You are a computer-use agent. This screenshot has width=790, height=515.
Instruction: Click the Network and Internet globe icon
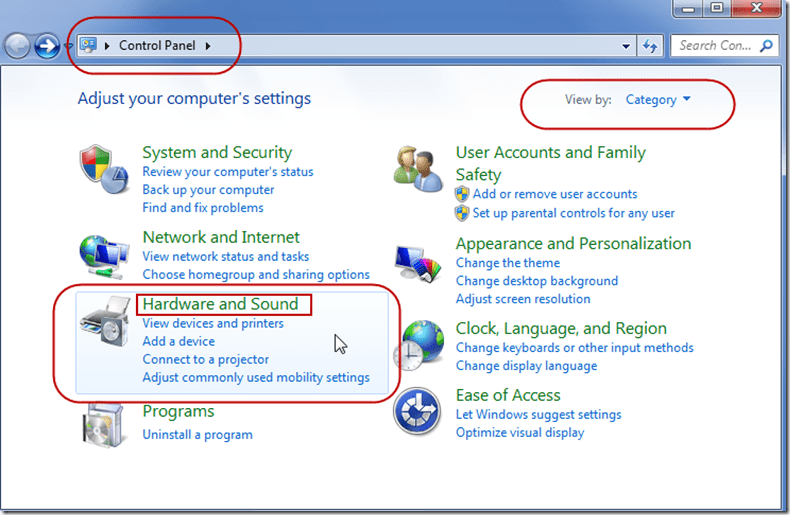click(104, 256)
